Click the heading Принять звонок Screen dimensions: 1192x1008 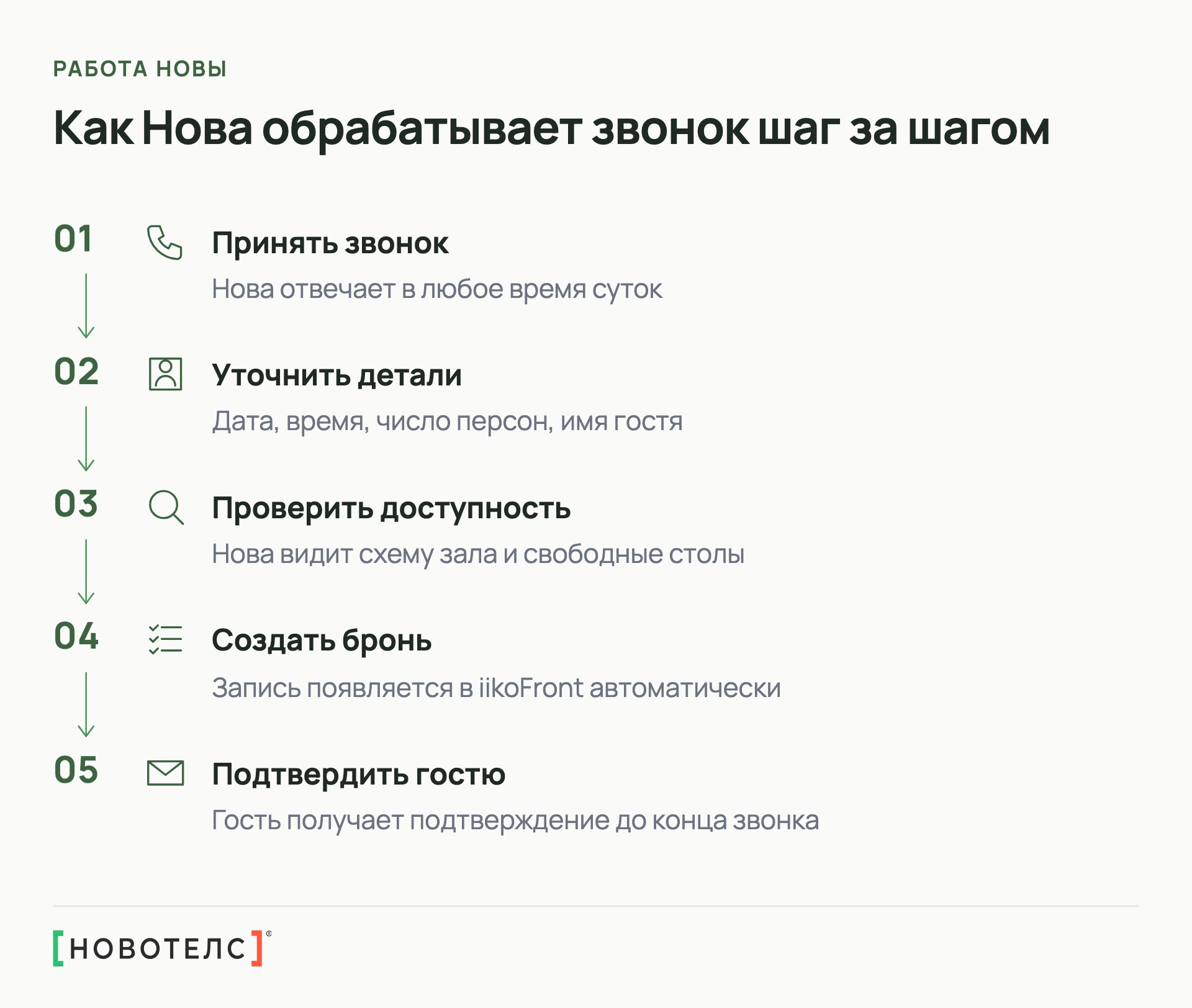pyautogui.click(x=330, y=243)
